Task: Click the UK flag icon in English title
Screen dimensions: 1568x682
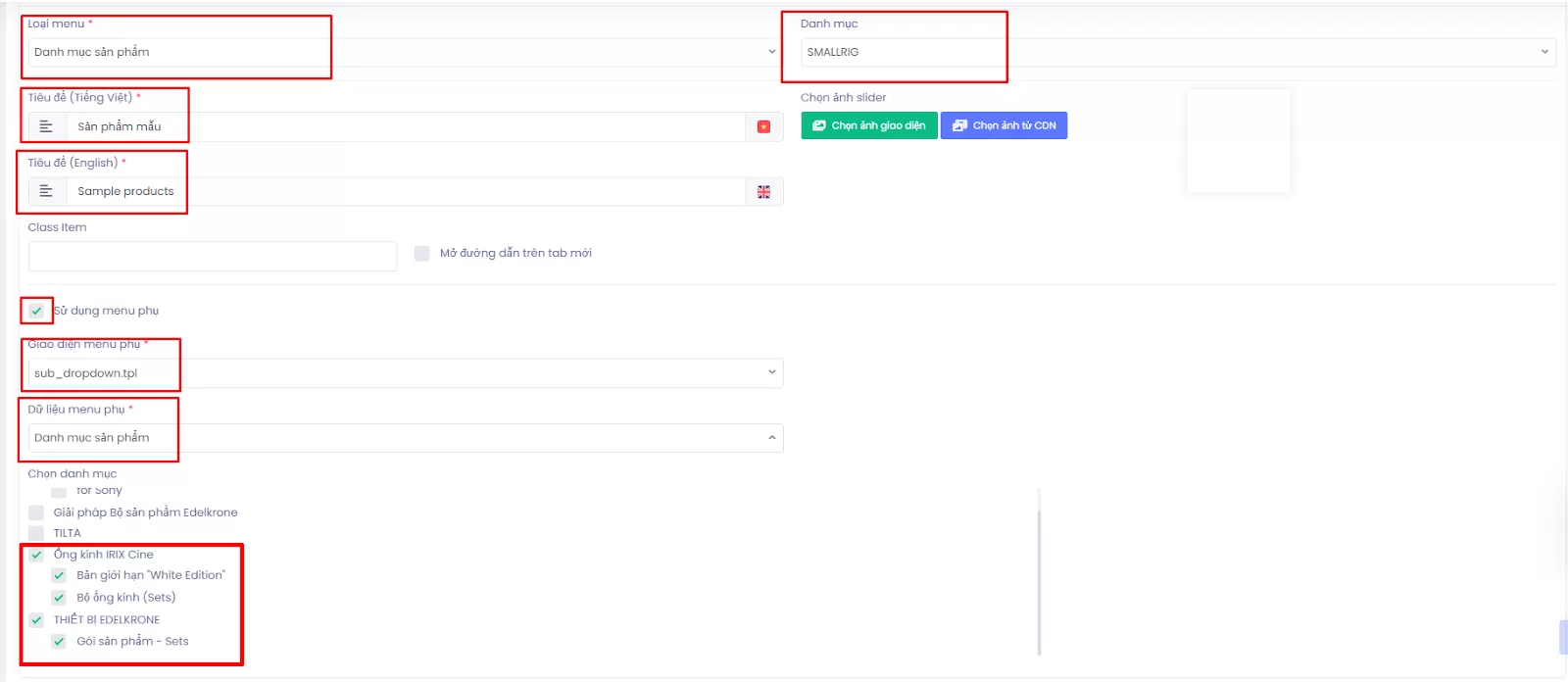Action: pos(763,192)
